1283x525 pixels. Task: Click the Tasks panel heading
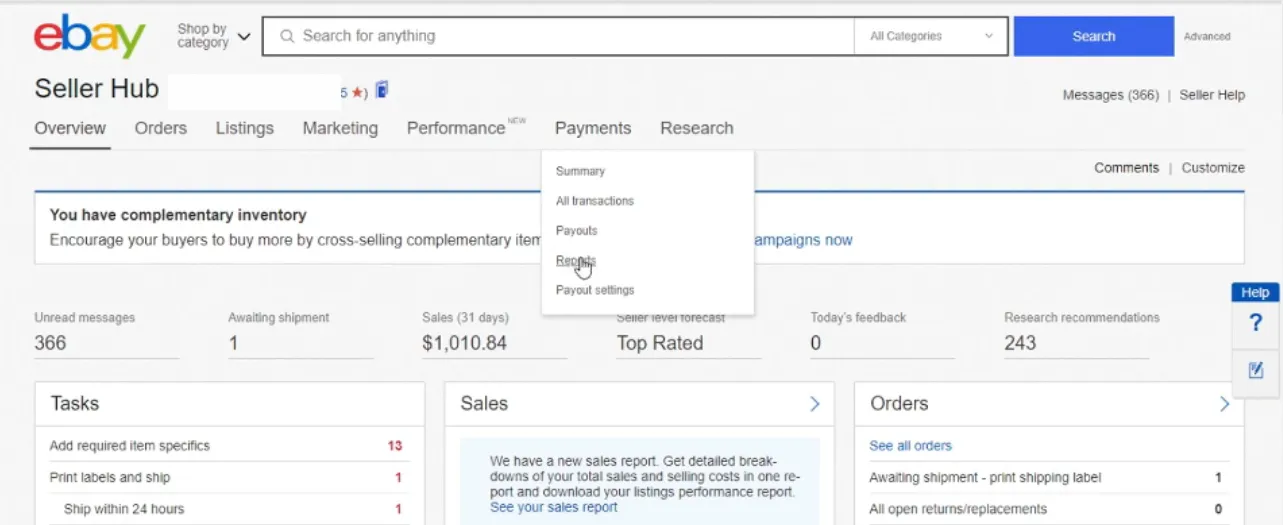(x=75, y=404)
